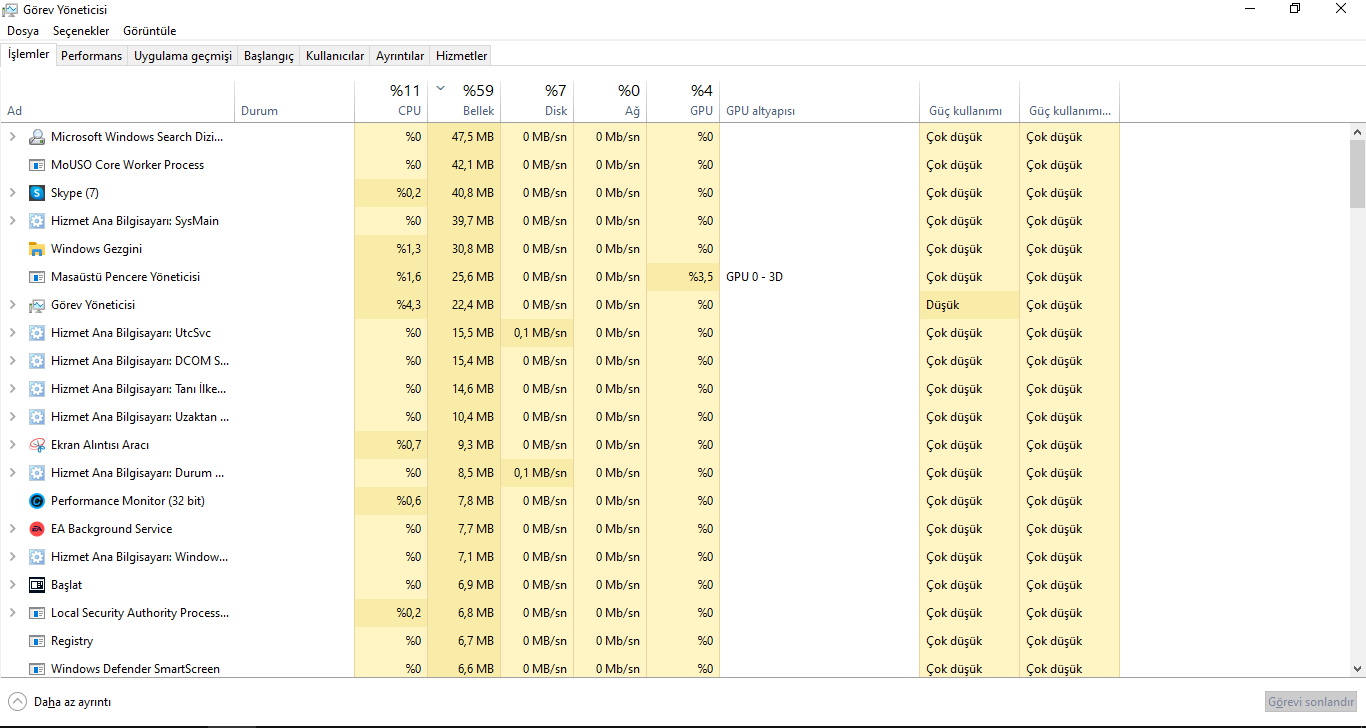
Task: Click the vertical scrollbar down arrow
Action: [1357, 669]
